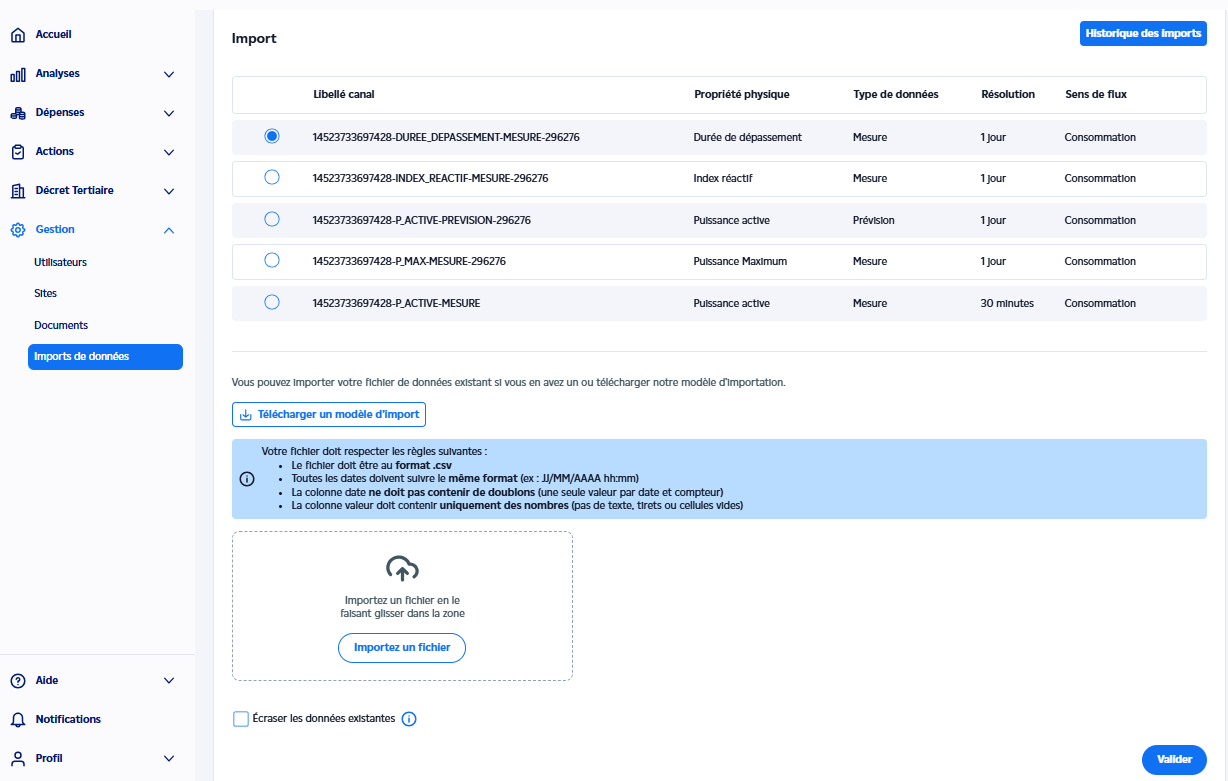Collapse the Gestion section chevron
Screen dimensions: 1228x781
point(169,230)
